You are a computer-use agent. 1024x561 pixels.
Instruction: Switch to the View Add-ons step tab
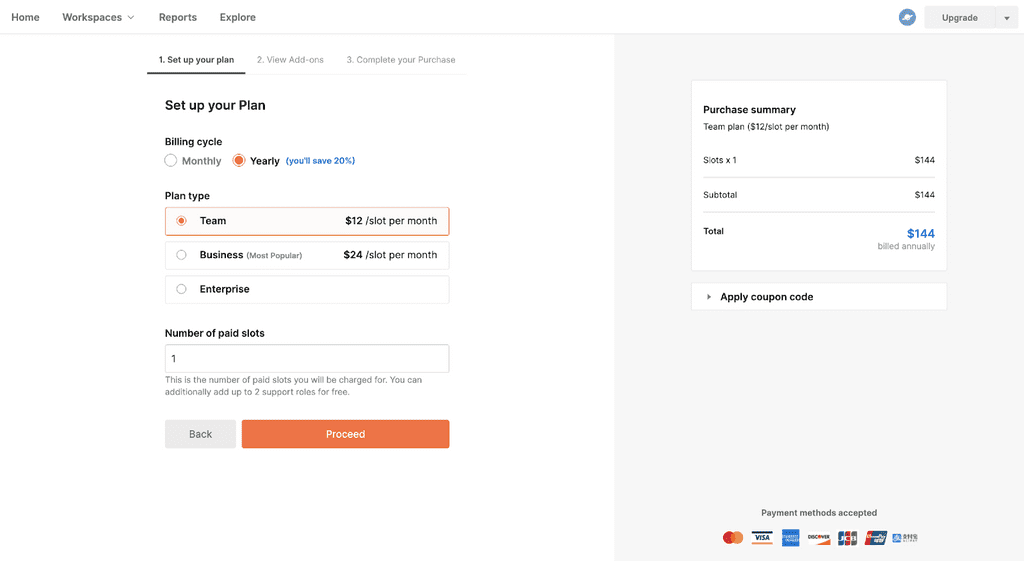(290, 59)
